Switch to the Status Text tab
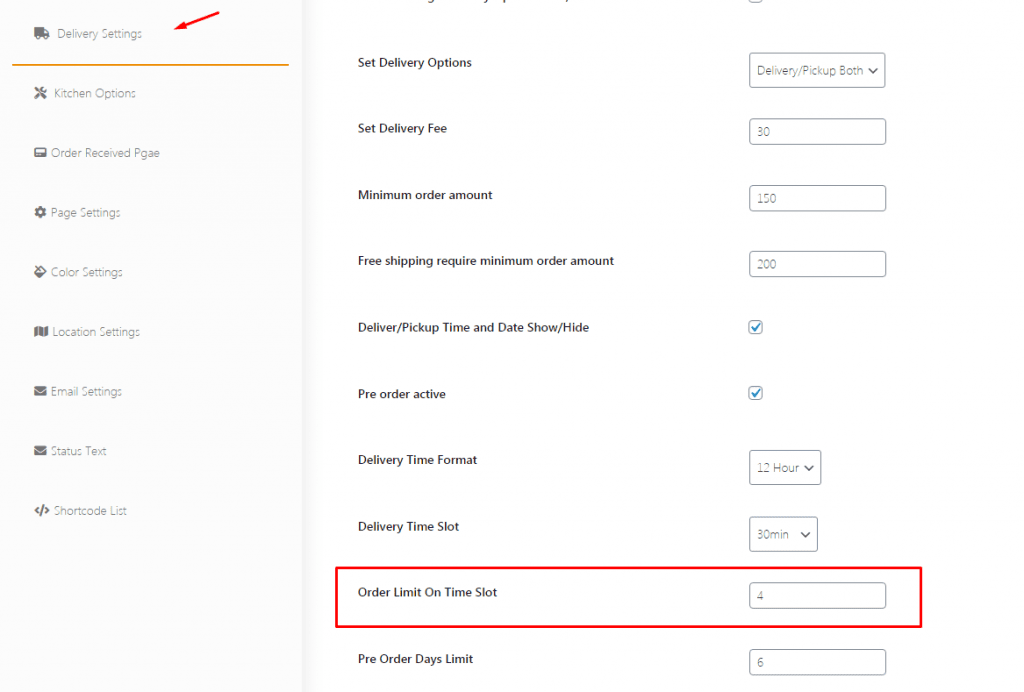The height and width of the screenshot is (692, 1024). point(78,451)
